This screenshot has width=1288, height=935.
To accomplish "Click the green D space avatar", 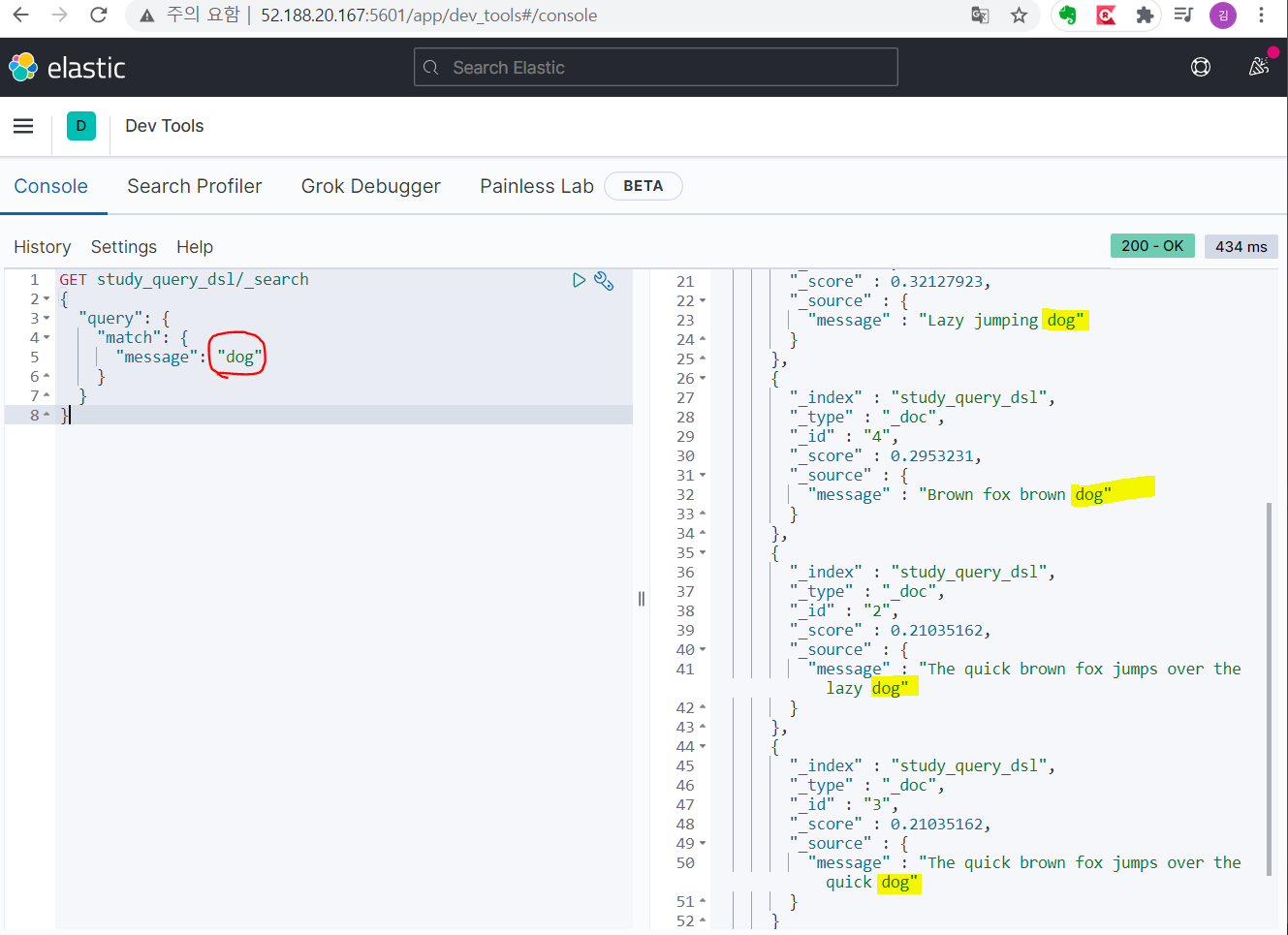I will tap(81, 126).
